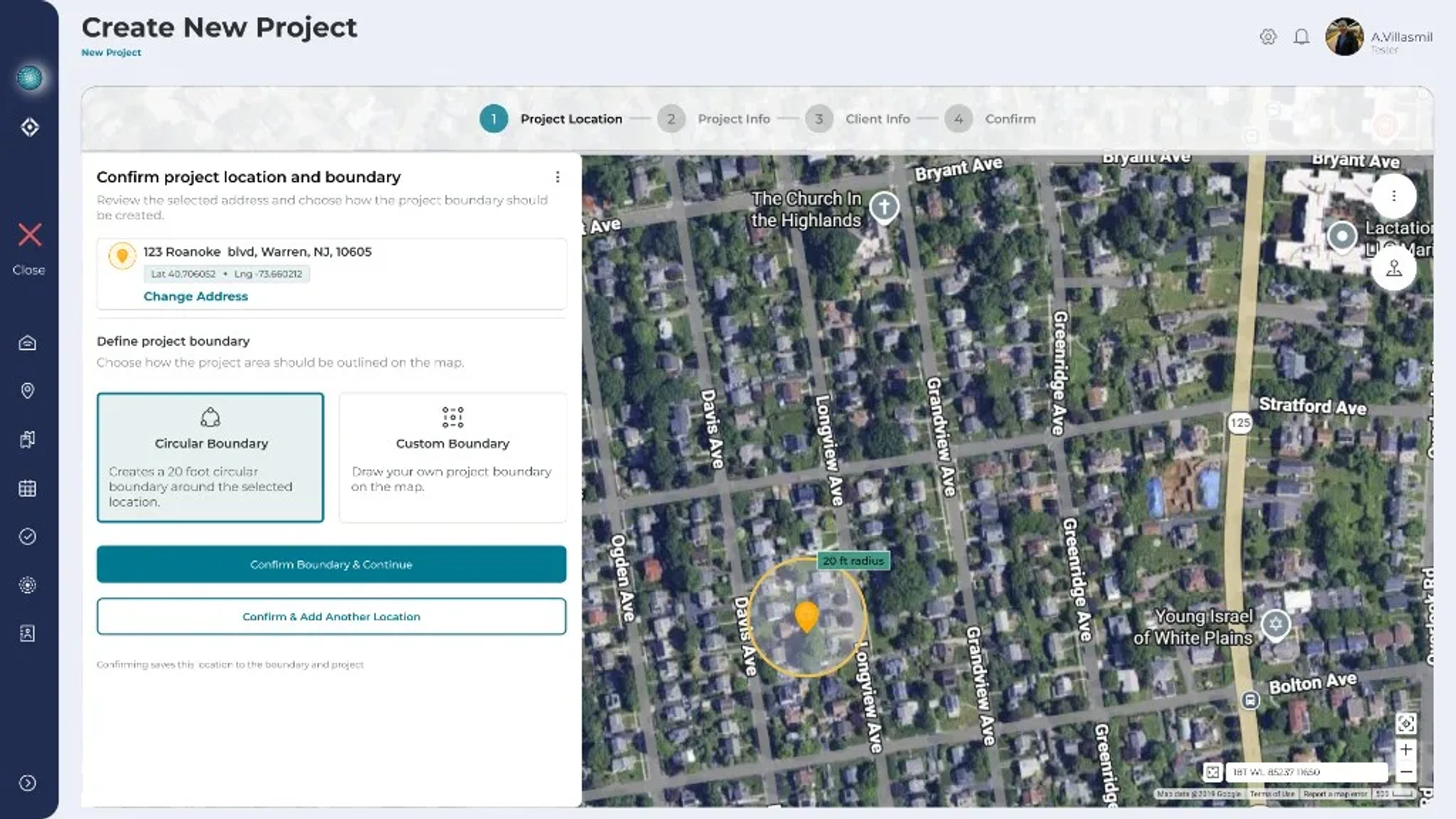Go to step 2 Project Info

click(714, 119)
